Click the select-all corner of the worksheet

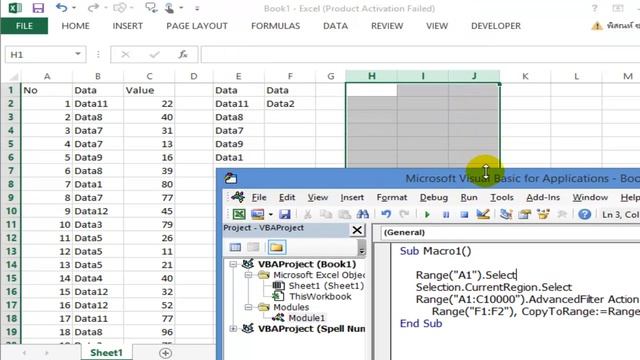tap(13, 76)
